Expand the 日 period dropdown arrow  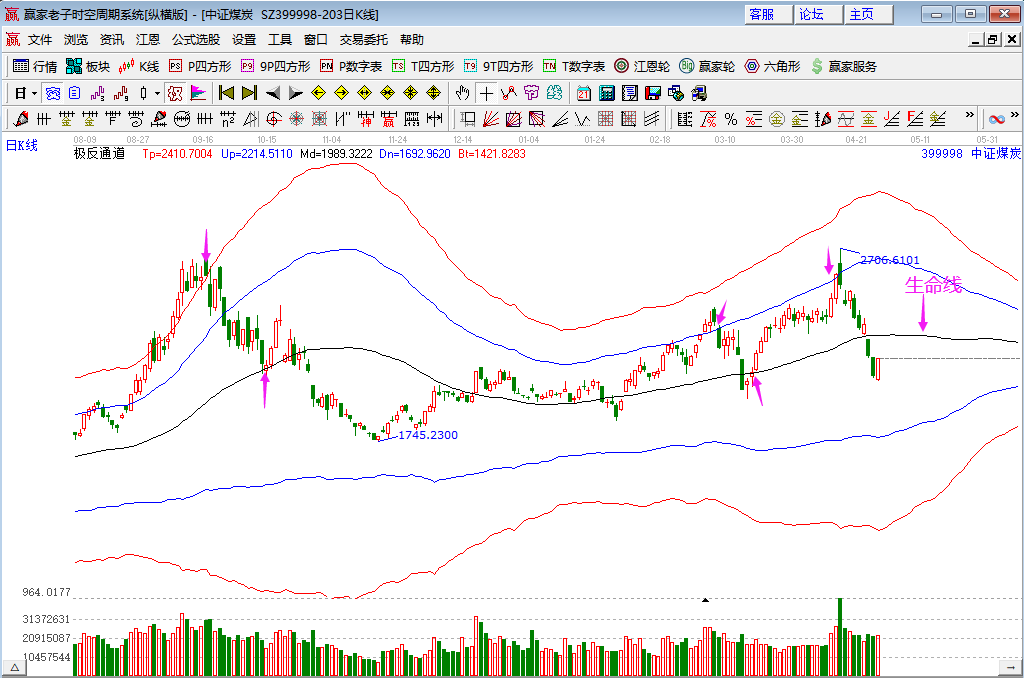click(35, 93)
